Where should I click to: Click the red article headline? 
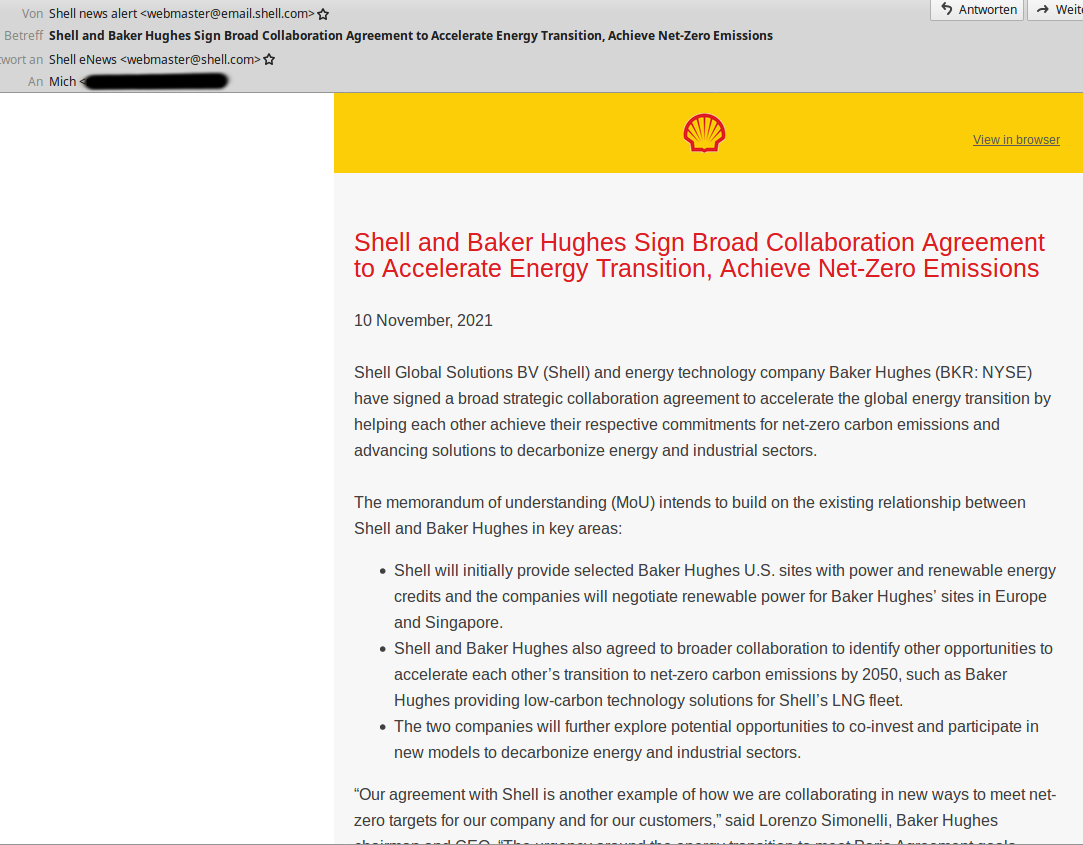pyautogui.click(x=699, y=255)
